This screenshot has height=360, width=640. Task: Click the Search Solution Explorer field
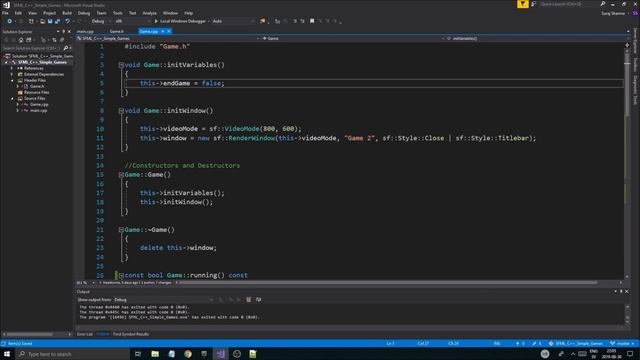(32, 48)
